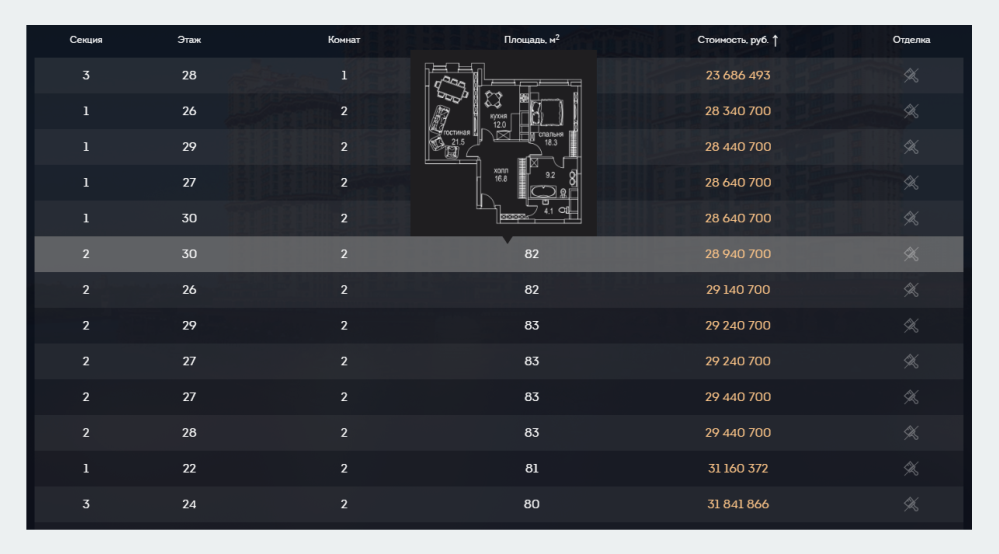Click the finish icon in the 28 940 700 row
The image size is (999, 554).
pos(911,254)
